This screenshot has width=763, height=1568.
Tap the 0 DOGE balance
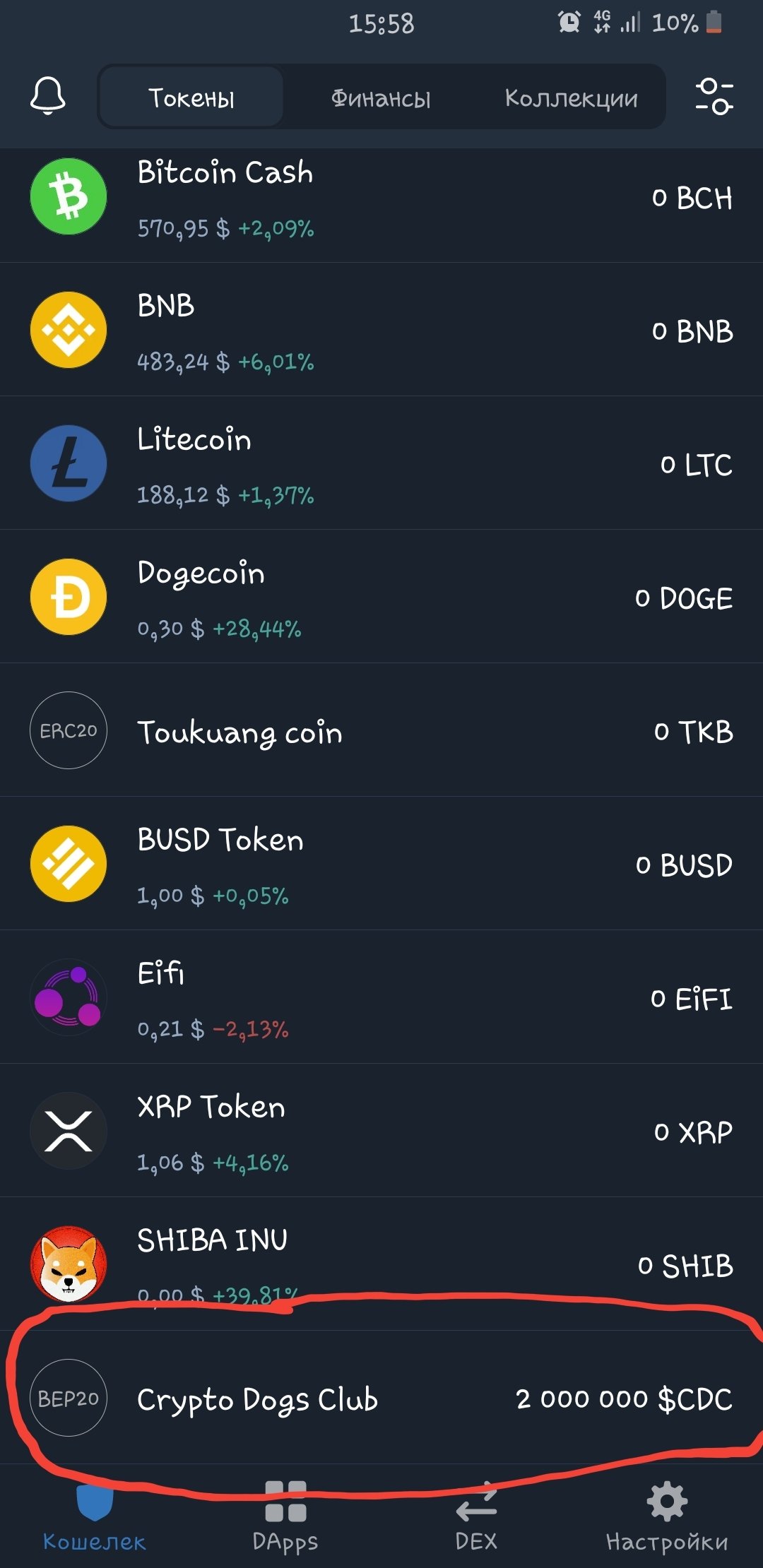(x=683, y=598)
